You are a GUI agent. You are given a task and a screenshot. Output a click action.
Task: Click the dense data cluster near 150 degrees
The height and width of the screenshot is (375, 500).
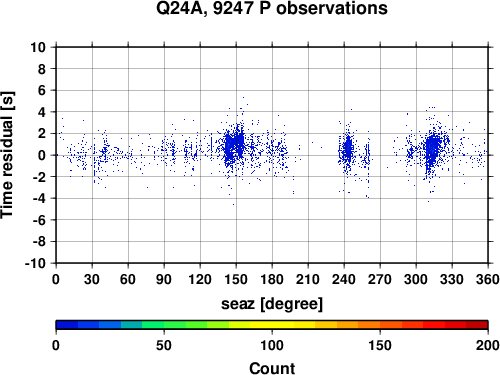coord(234,145)
